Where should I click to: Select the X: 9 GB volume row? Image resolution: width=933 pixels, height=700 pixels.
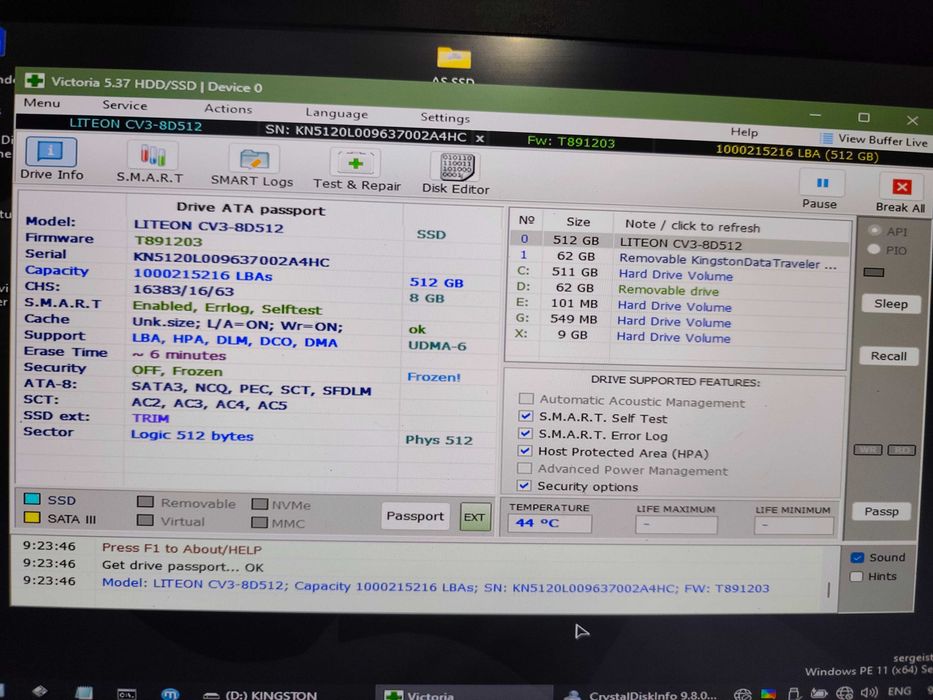pos(677,336)
